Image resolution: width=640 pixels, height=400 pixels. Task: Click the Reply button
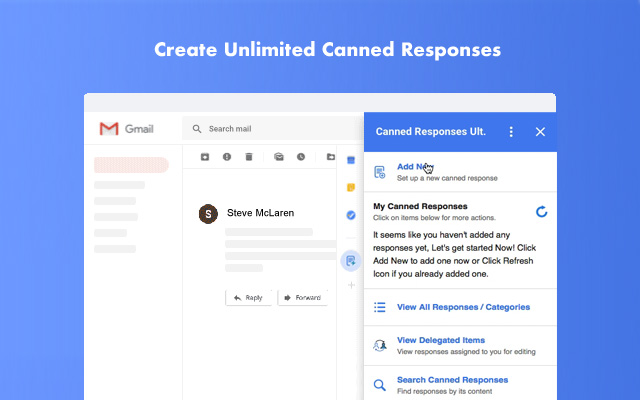[248, 298]
